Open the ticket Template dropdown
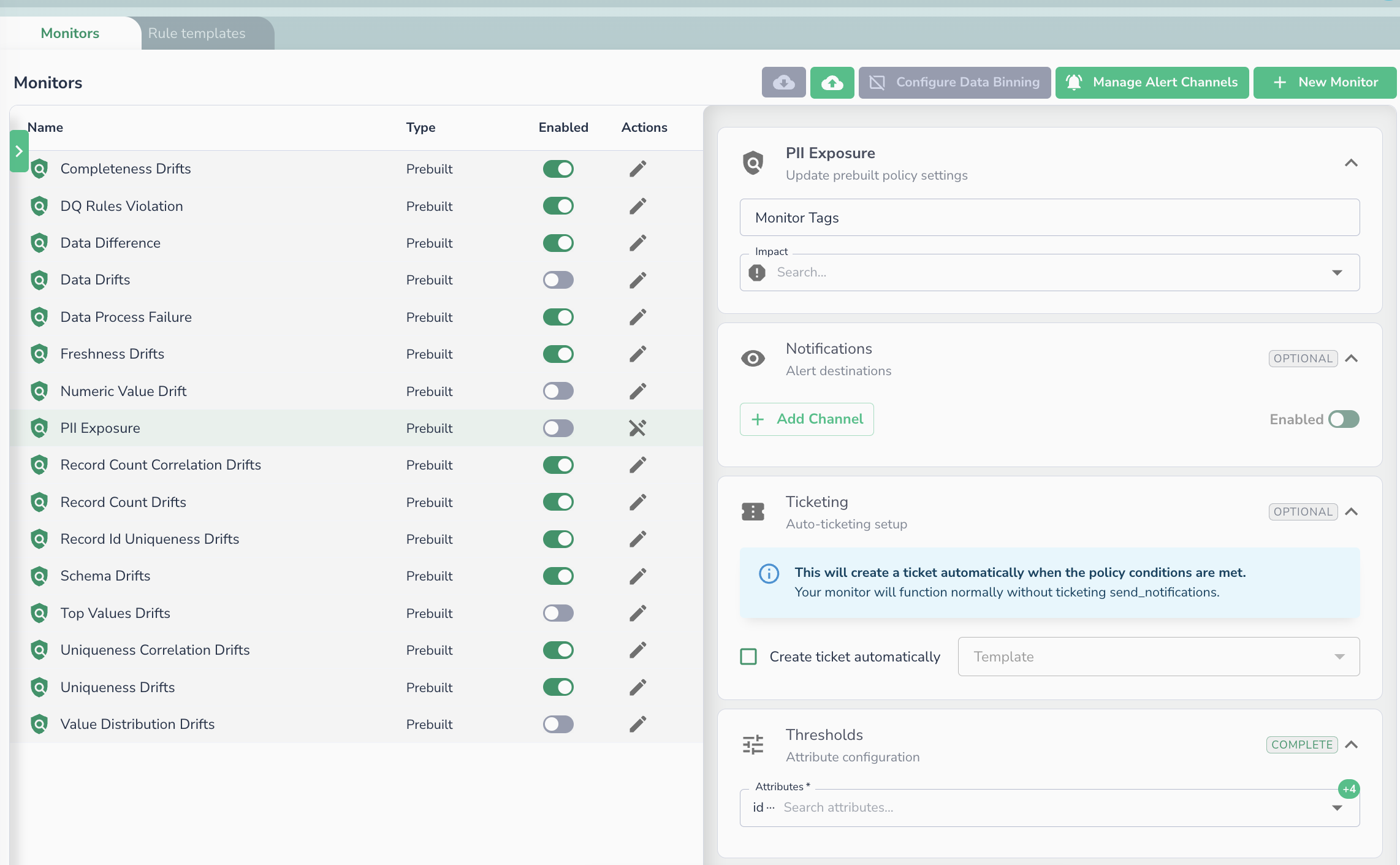 click(1158, 657)
